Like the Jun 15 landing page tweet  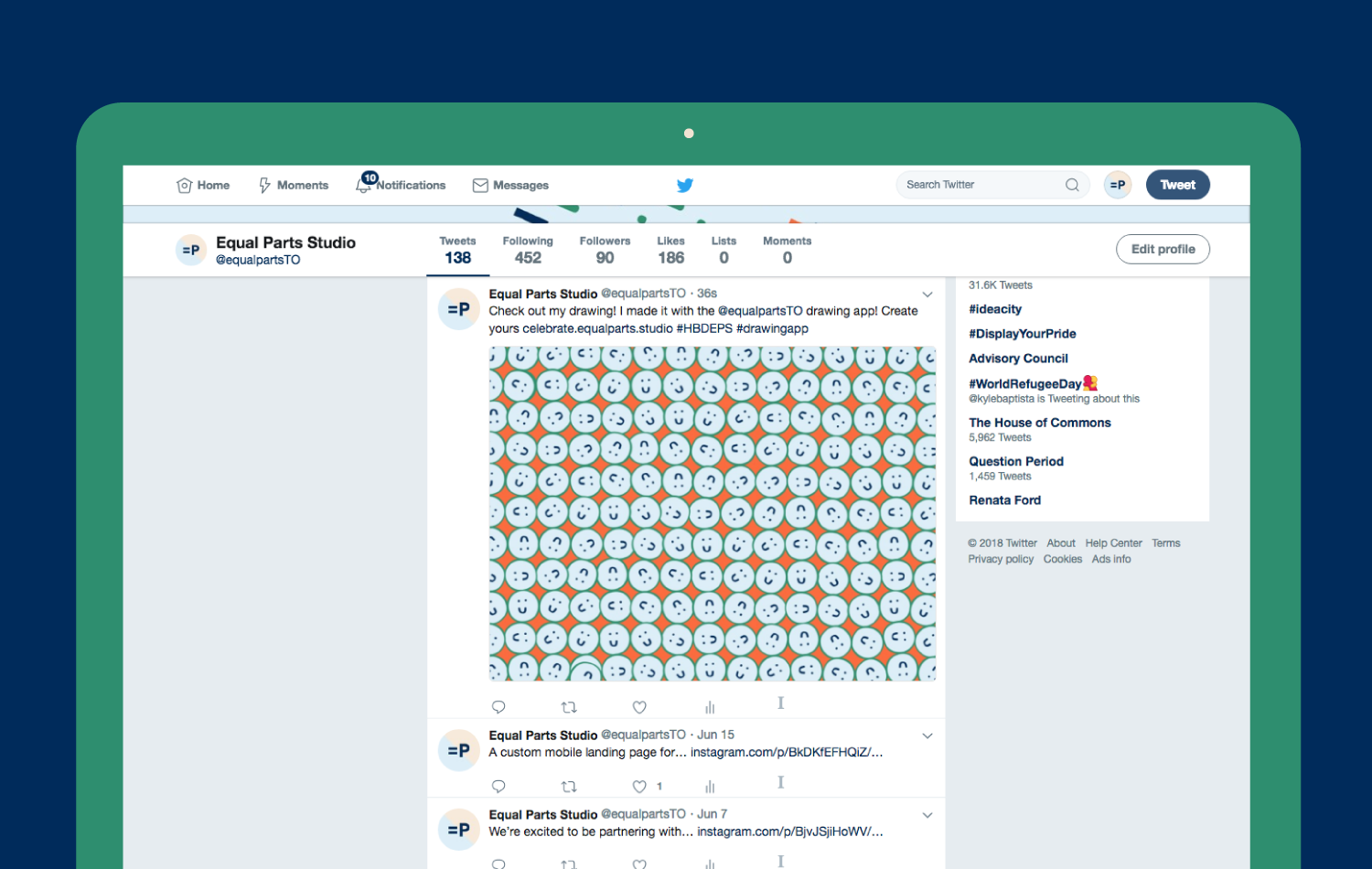pos(639,787)
